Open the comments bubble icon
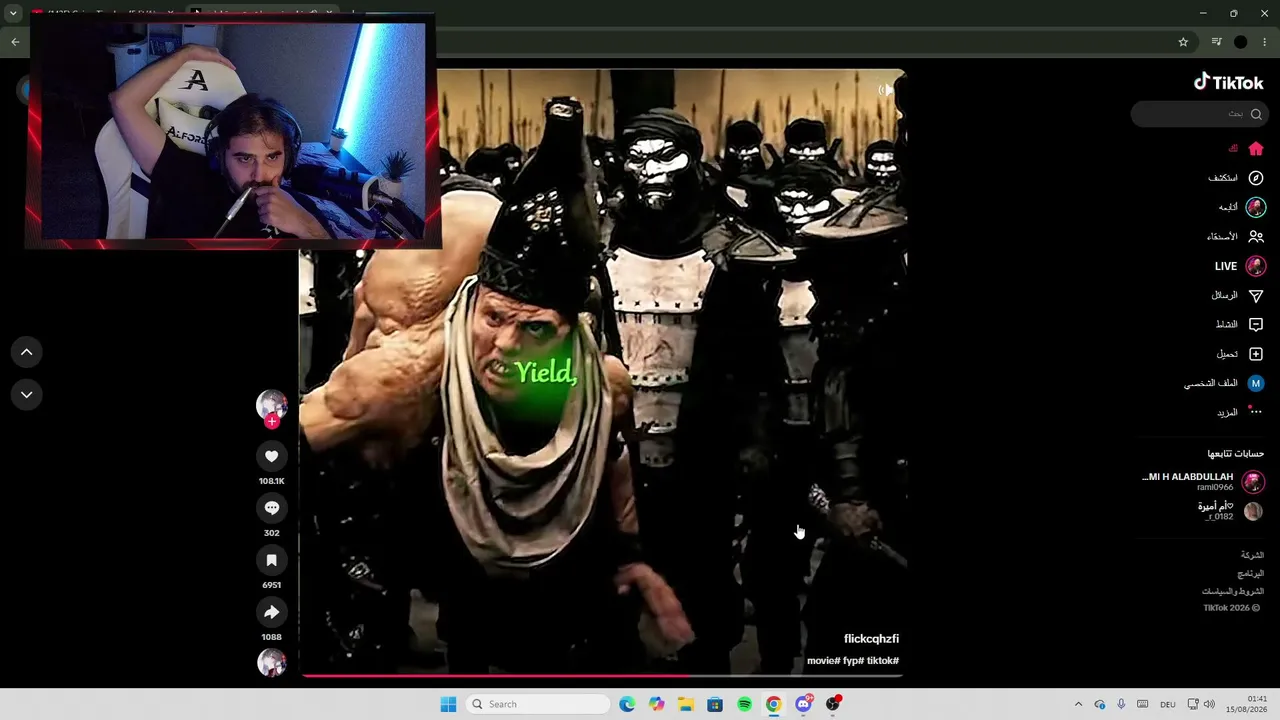Viewport: 1280px width, 720px height. [271, 508]
